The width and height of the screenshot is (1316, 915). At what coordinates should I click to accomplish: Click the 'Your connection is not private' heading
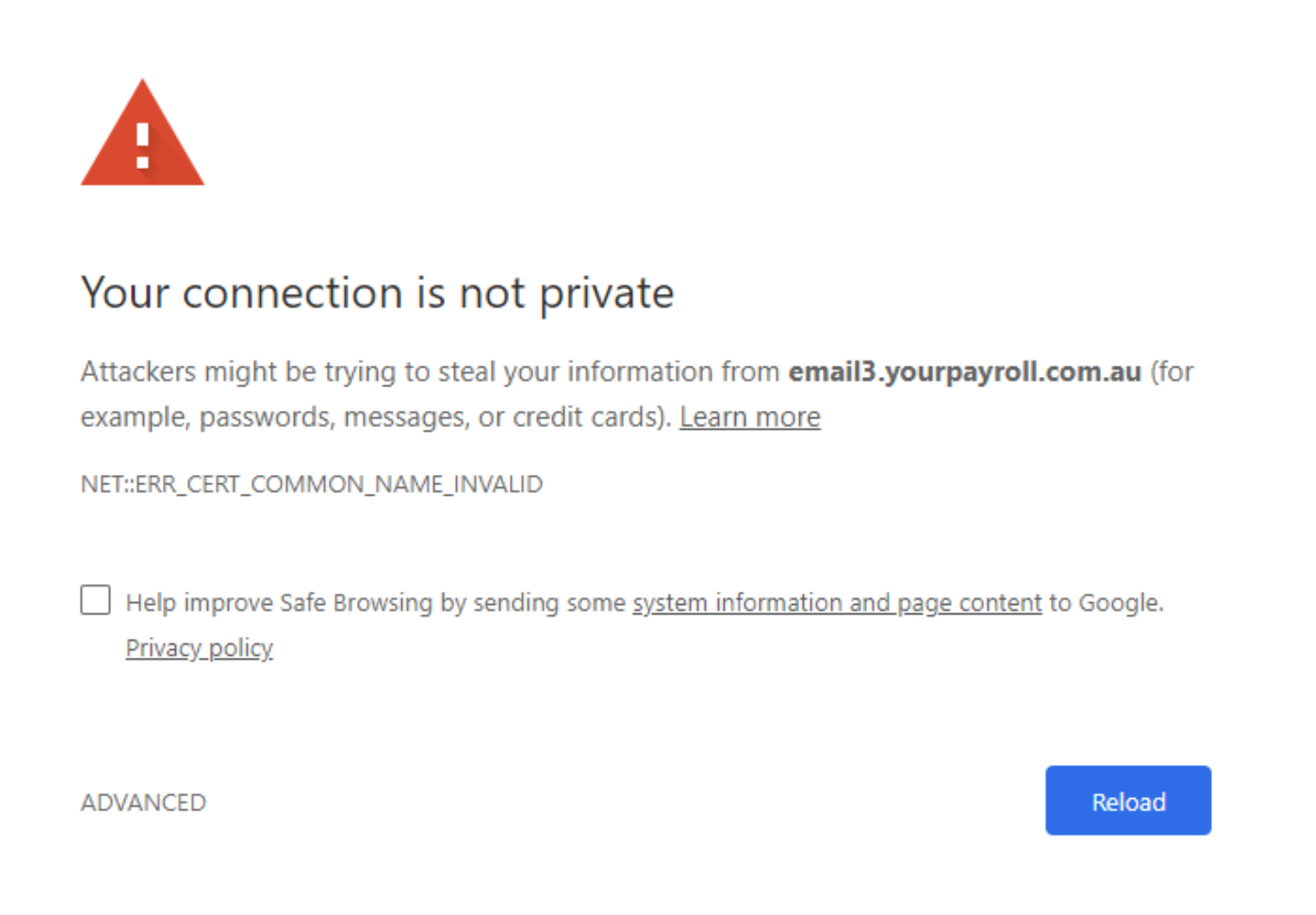coord(377,293)
